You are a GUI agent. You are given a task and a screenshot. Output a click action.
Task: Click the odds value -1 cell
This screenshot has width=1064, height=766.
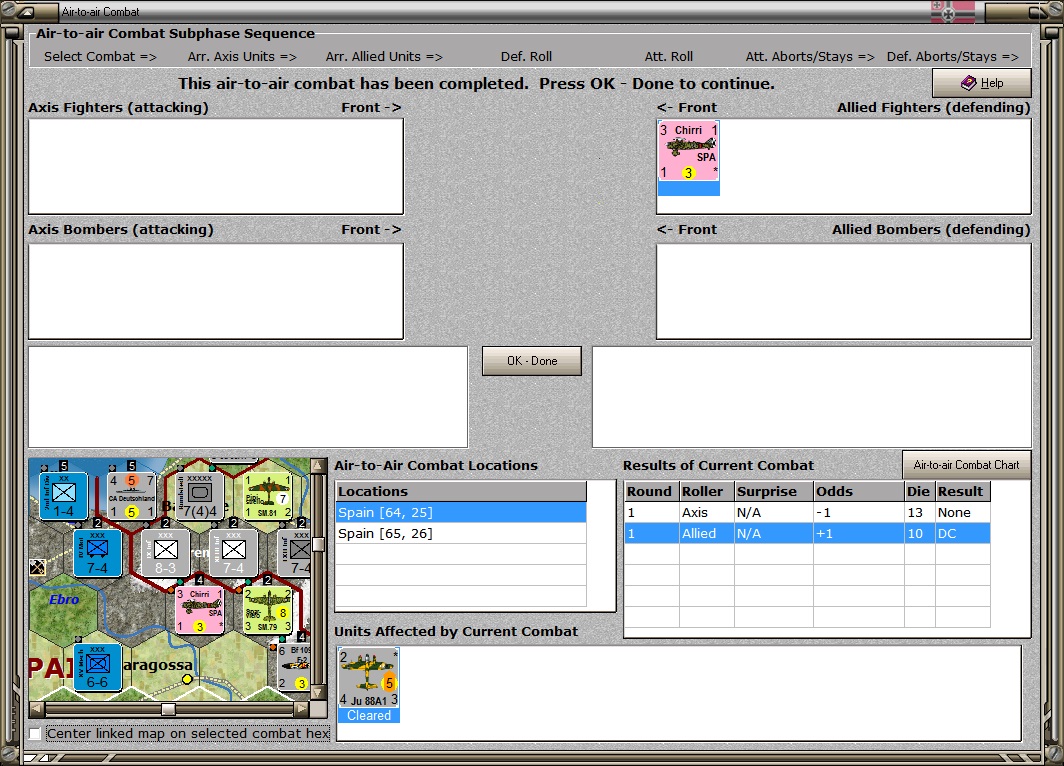click(x=858, y=512)
